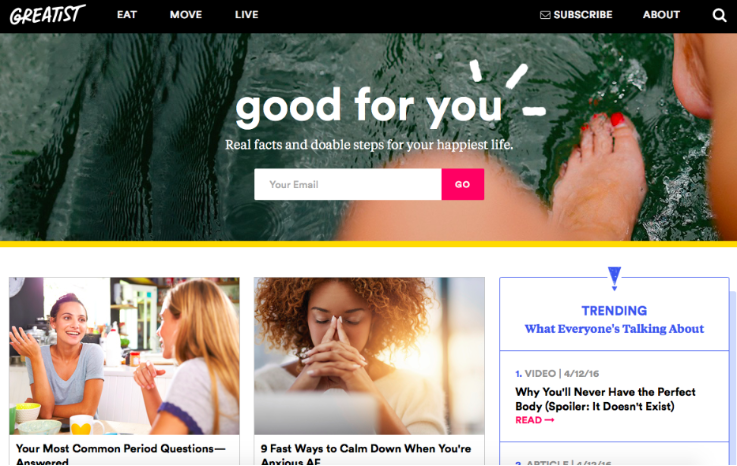Open the EAT menu
This screenshot has width=737, height=466.
click(127, 15)
